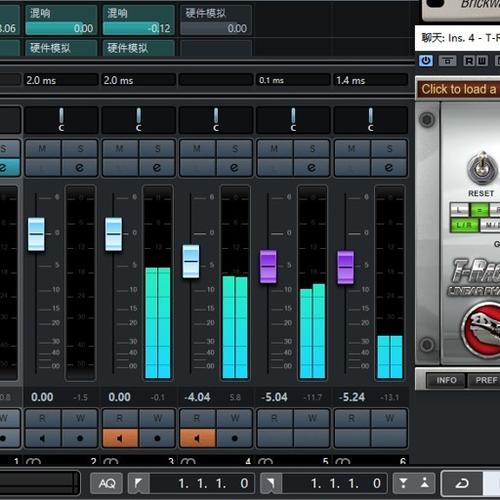Open channel 4 edit settings (e icon)
The width and height of the screenshot is (500, 500).
tap(235, 167)
